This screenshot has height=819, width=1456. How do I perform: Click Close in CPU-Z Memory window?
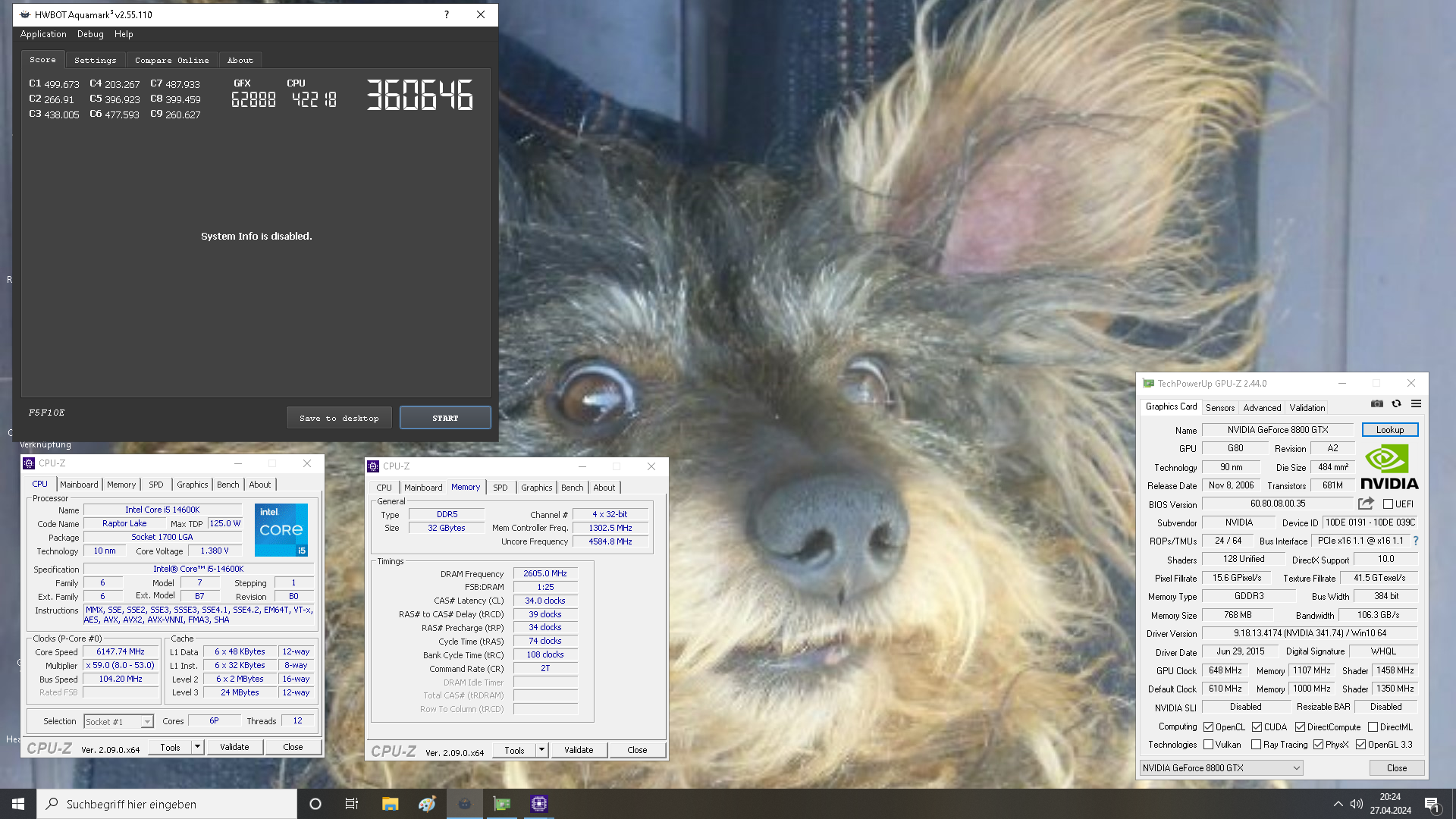click(637, 750)
